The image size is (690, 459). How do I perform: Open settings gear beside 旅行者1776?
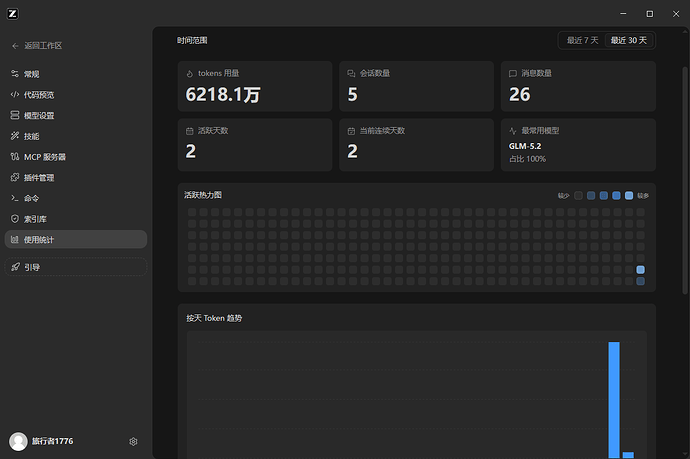(133, 441)
